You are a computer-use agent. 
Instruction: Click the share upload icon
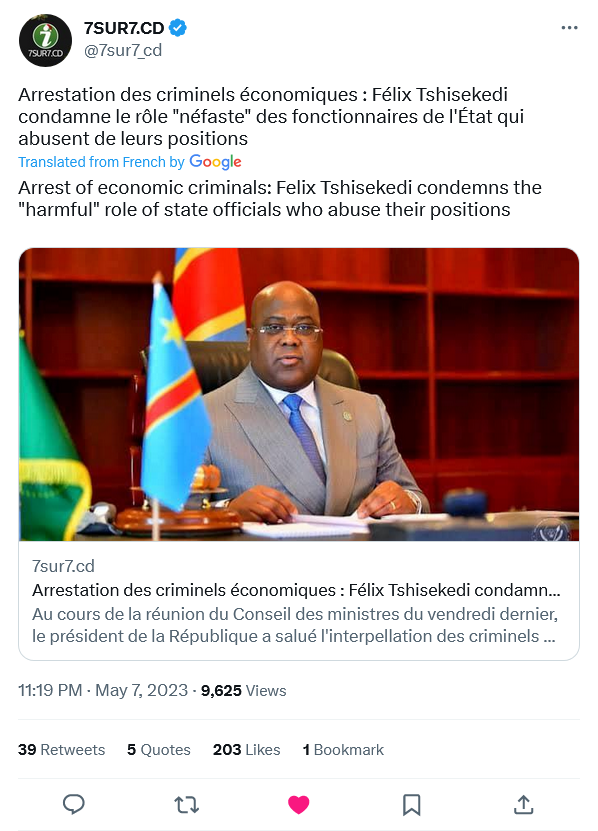click(x=523, y=804)
